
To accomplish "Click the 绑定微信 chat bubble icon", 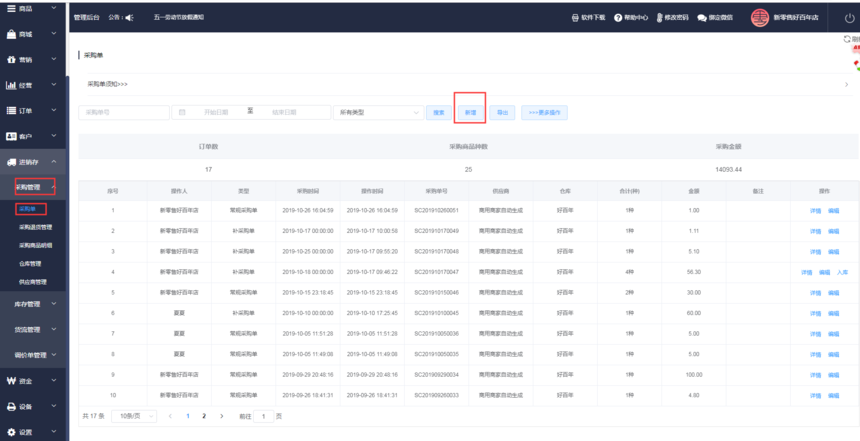I will click(702, 18).
